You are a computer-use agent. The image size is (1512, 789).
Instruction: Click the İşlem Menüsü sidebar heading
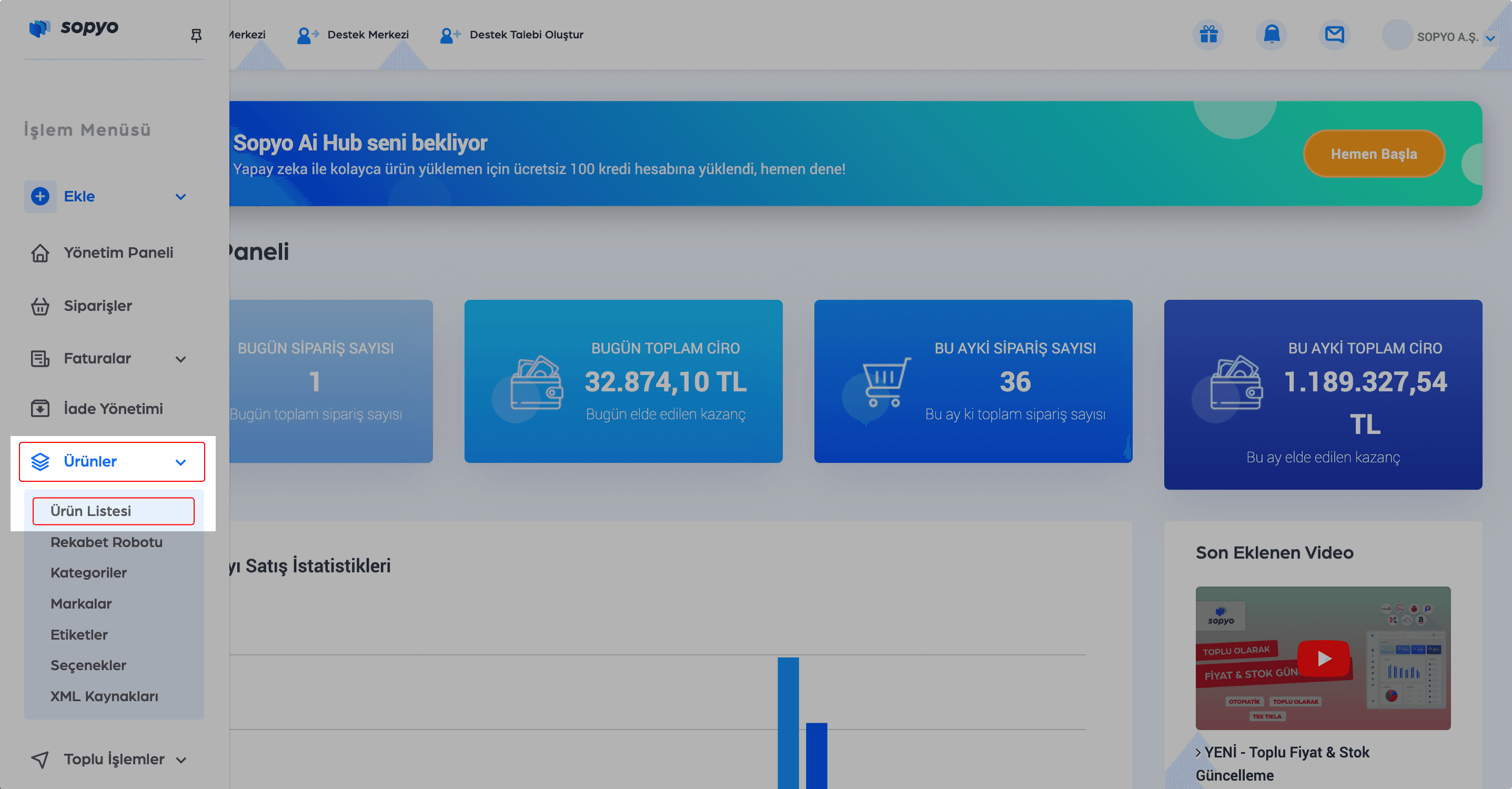(x=87, y=130)
